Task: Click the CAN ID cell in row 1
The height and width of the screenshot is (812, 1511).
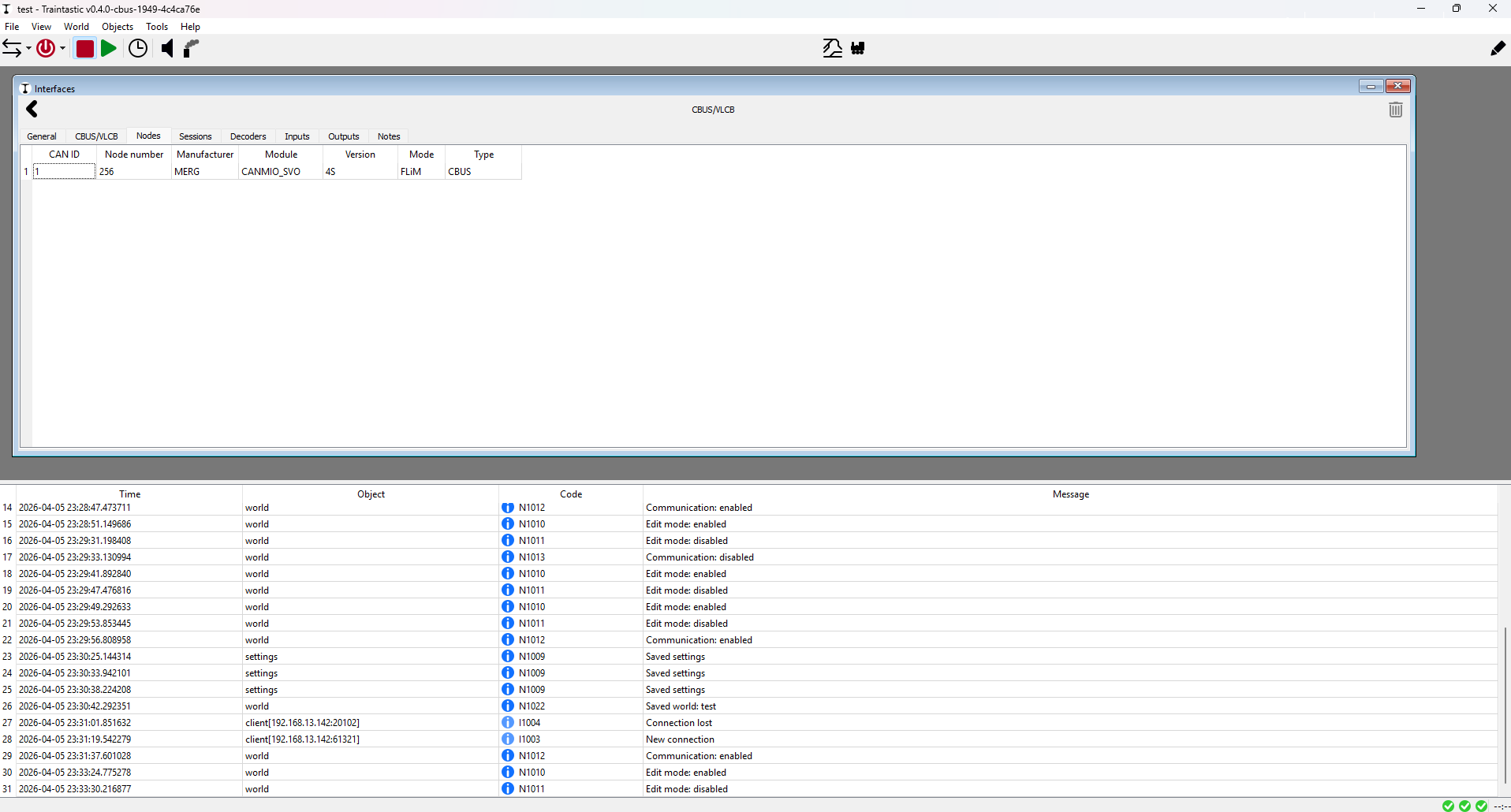Action: [x=64, y=172]
